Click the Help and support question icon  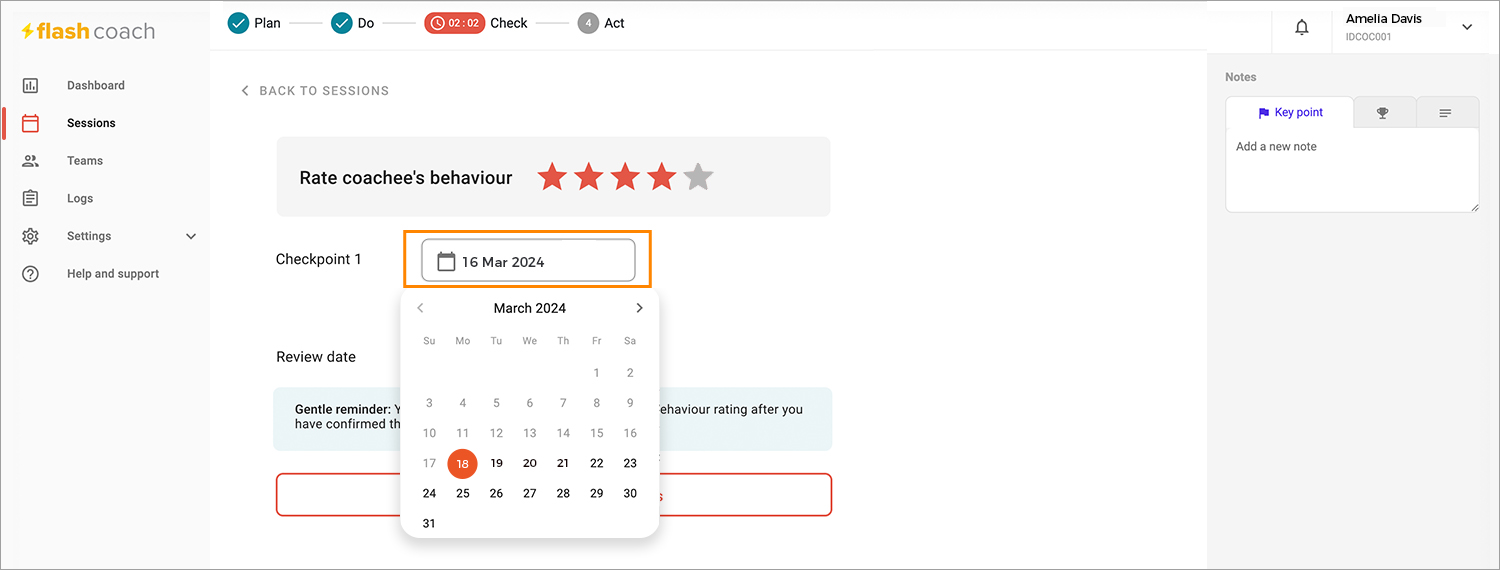(30, 274)
